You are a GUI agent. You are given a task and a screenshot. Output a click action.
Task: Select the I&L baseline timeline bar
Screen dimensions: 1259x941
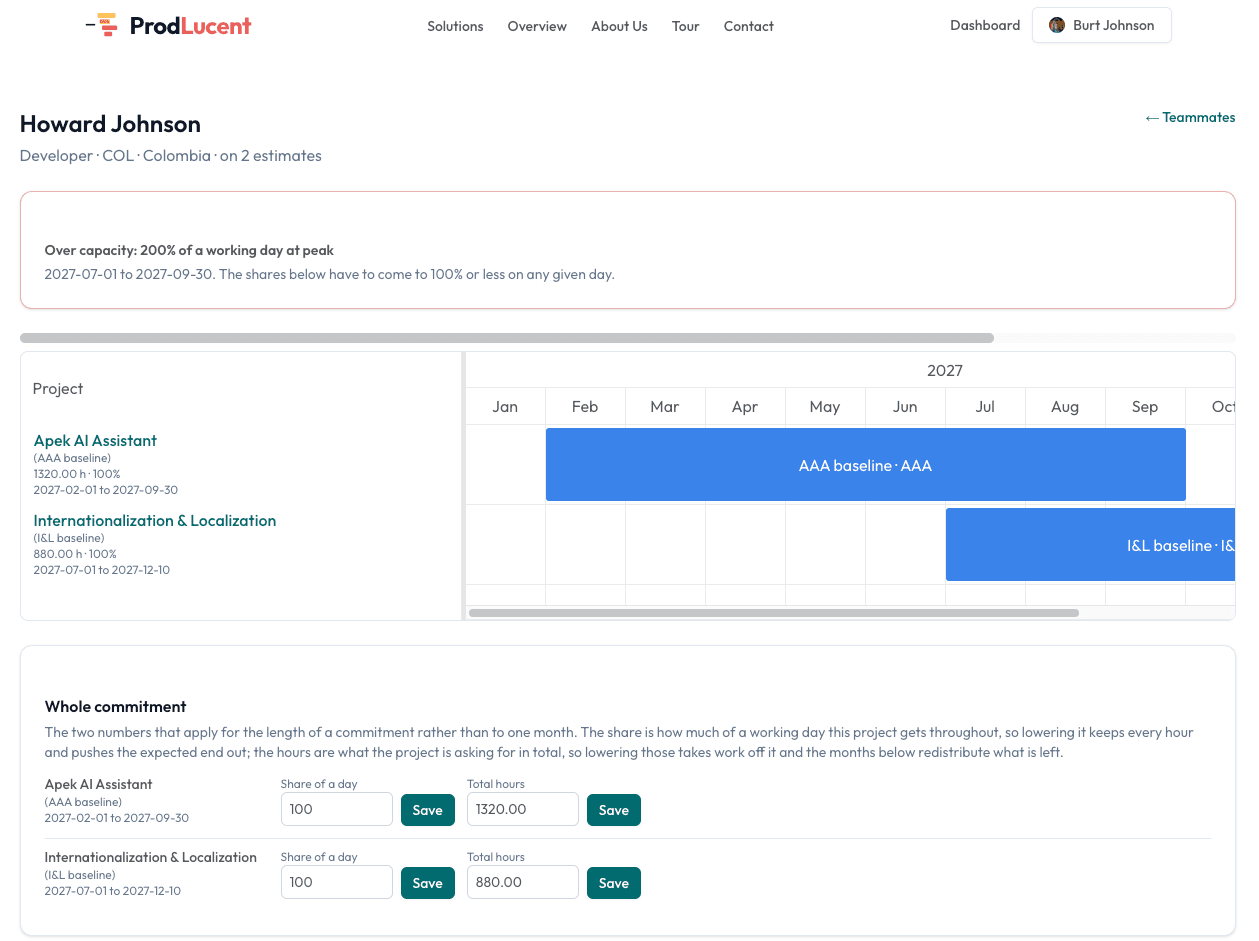coord(1090,545)
